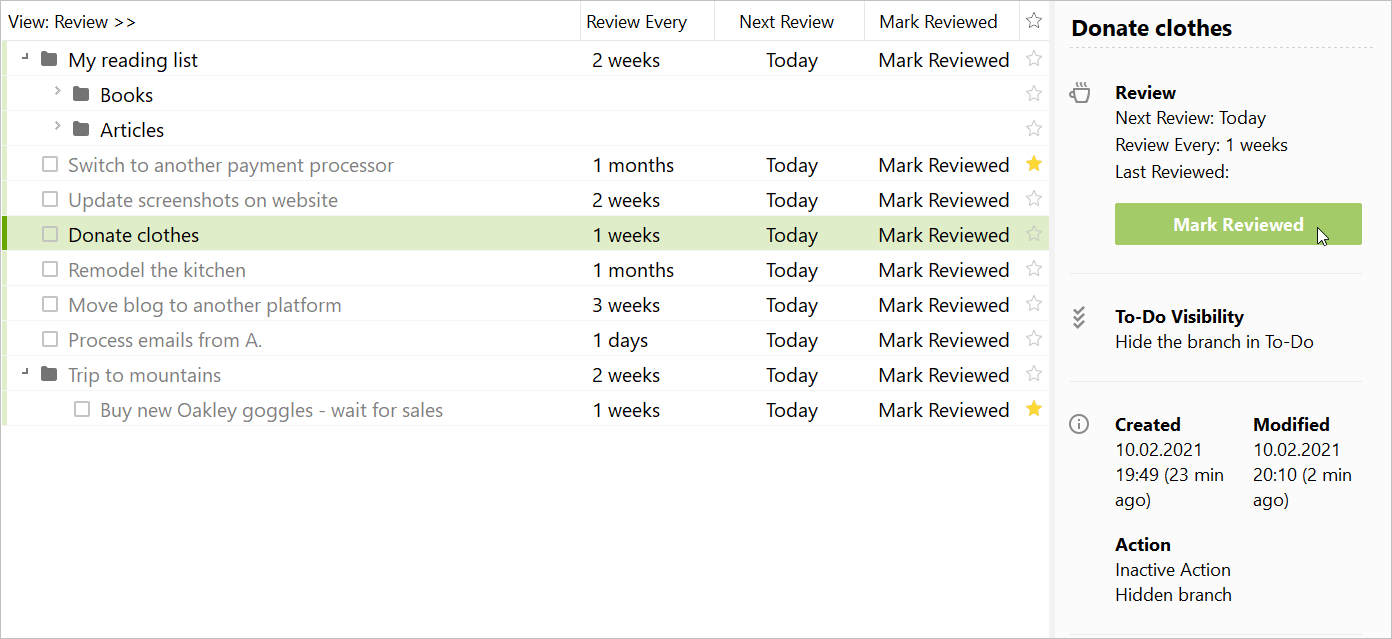This screenshot has height=639, width=1392.
Task: Star the Update screenshots on website task
Action: [x=1033, y=199]
